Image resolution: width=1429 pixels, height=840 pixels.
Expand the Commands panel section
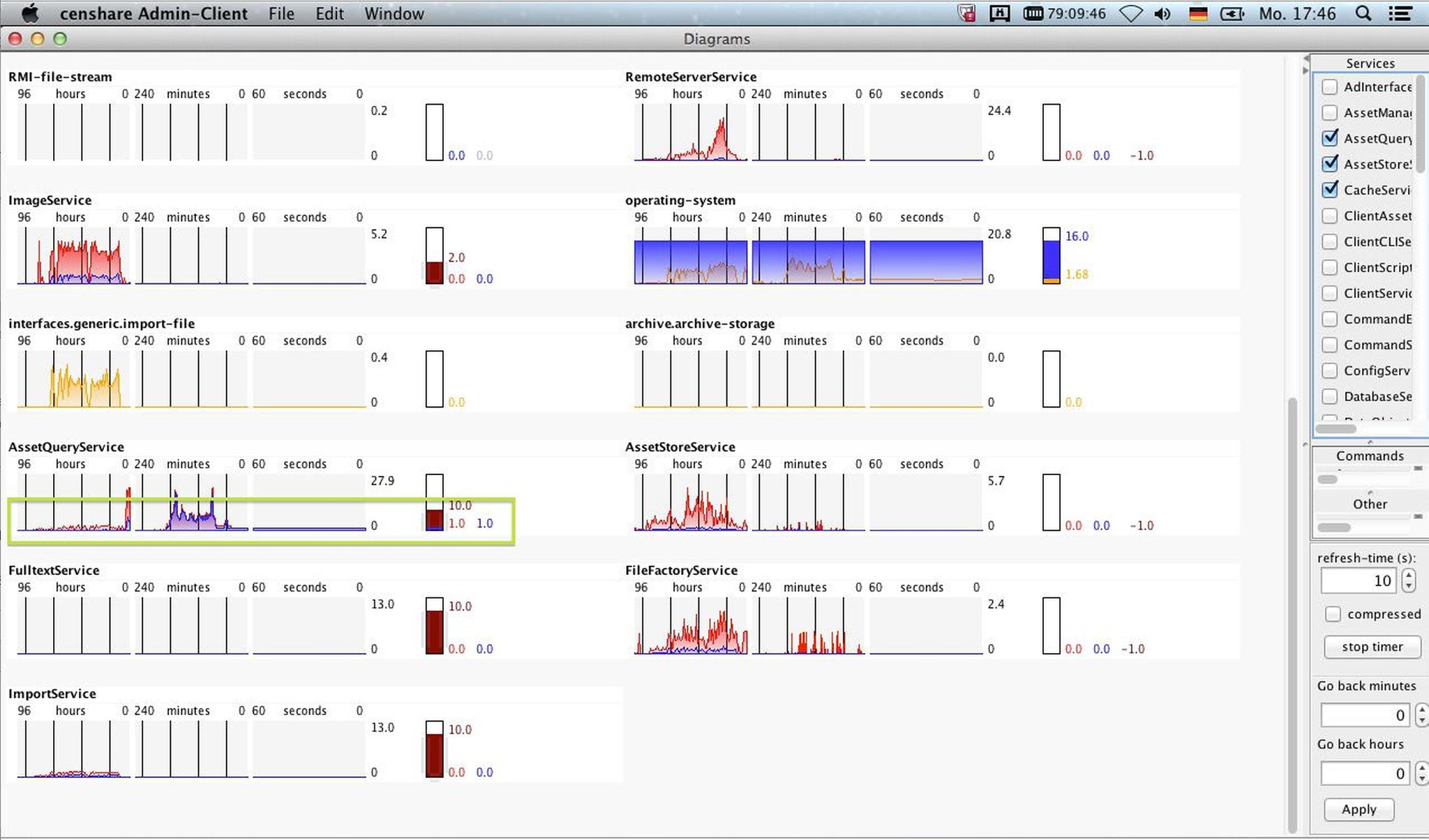coord(1369,456)
